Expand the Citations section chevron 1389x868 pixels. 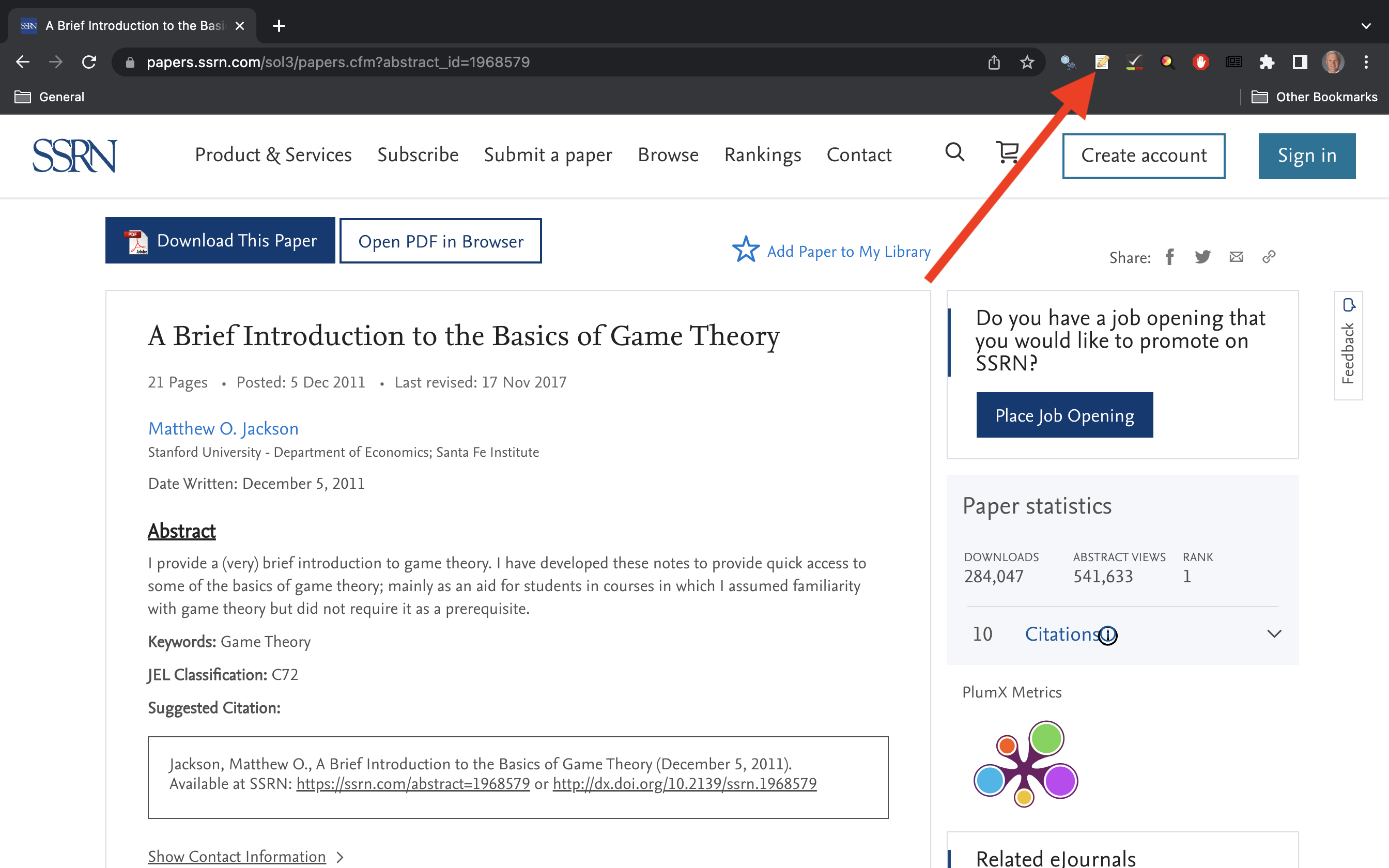[x=1274, y=634]
